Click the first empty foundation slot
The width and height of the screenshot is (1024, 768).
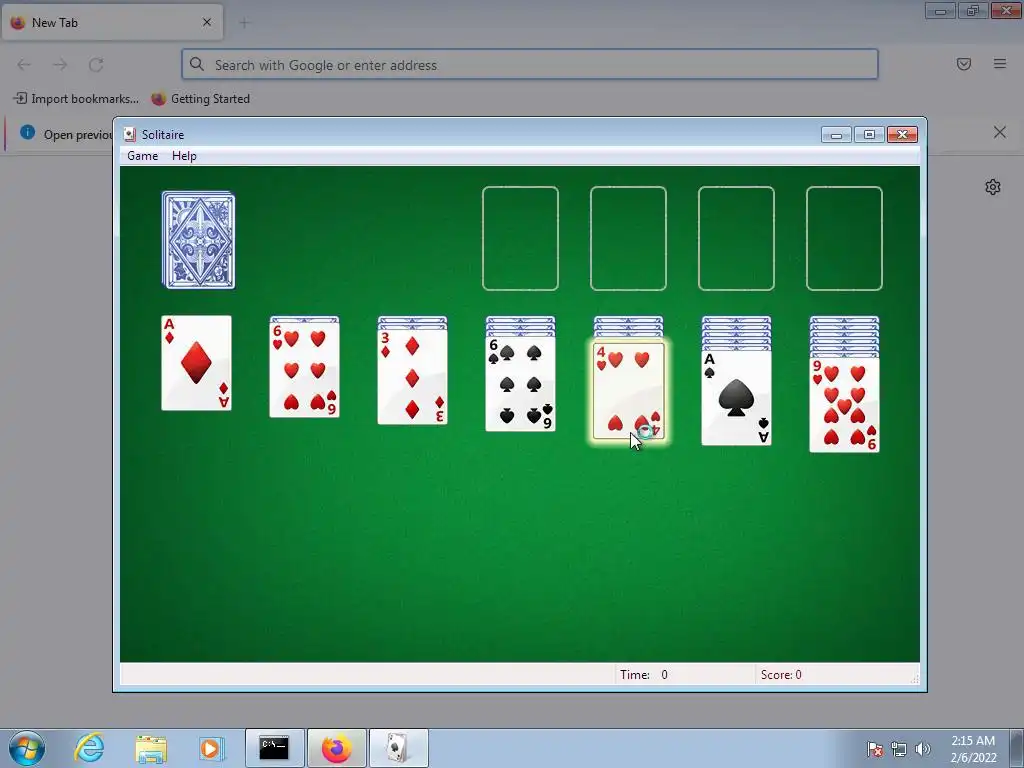click(520, 238)
